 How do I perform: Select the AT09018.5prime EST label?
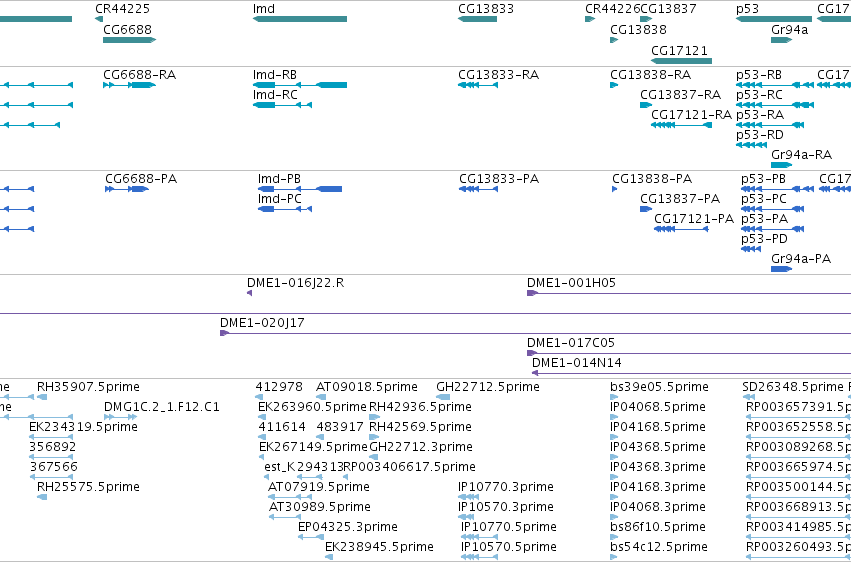click(366, 387)
